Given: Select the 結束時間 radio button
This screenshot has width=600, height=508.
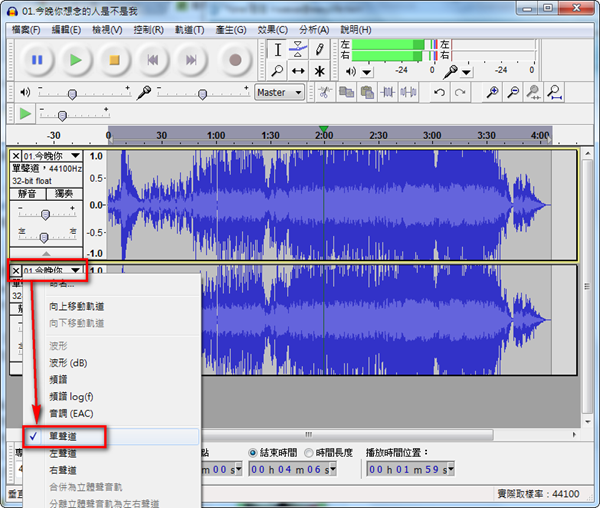Looking at the screenshot, I should [x=253, y=452].
